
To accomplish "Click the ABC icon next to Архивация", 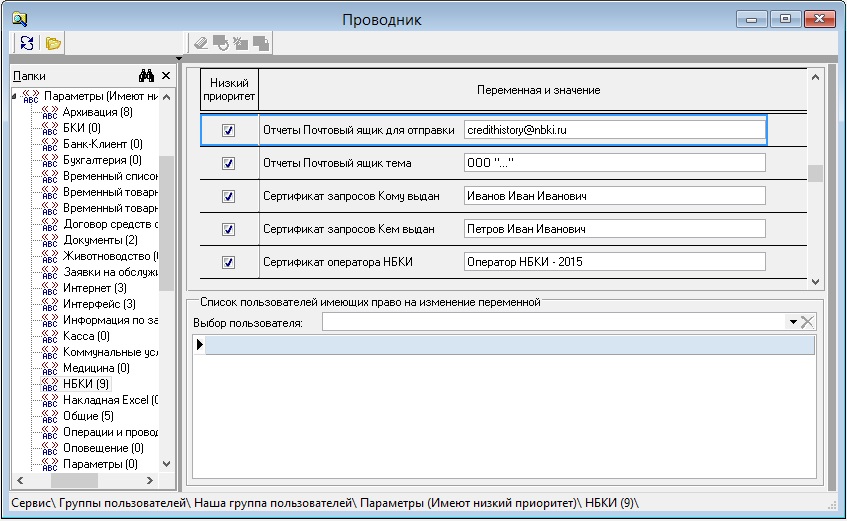I will [50, 112].
